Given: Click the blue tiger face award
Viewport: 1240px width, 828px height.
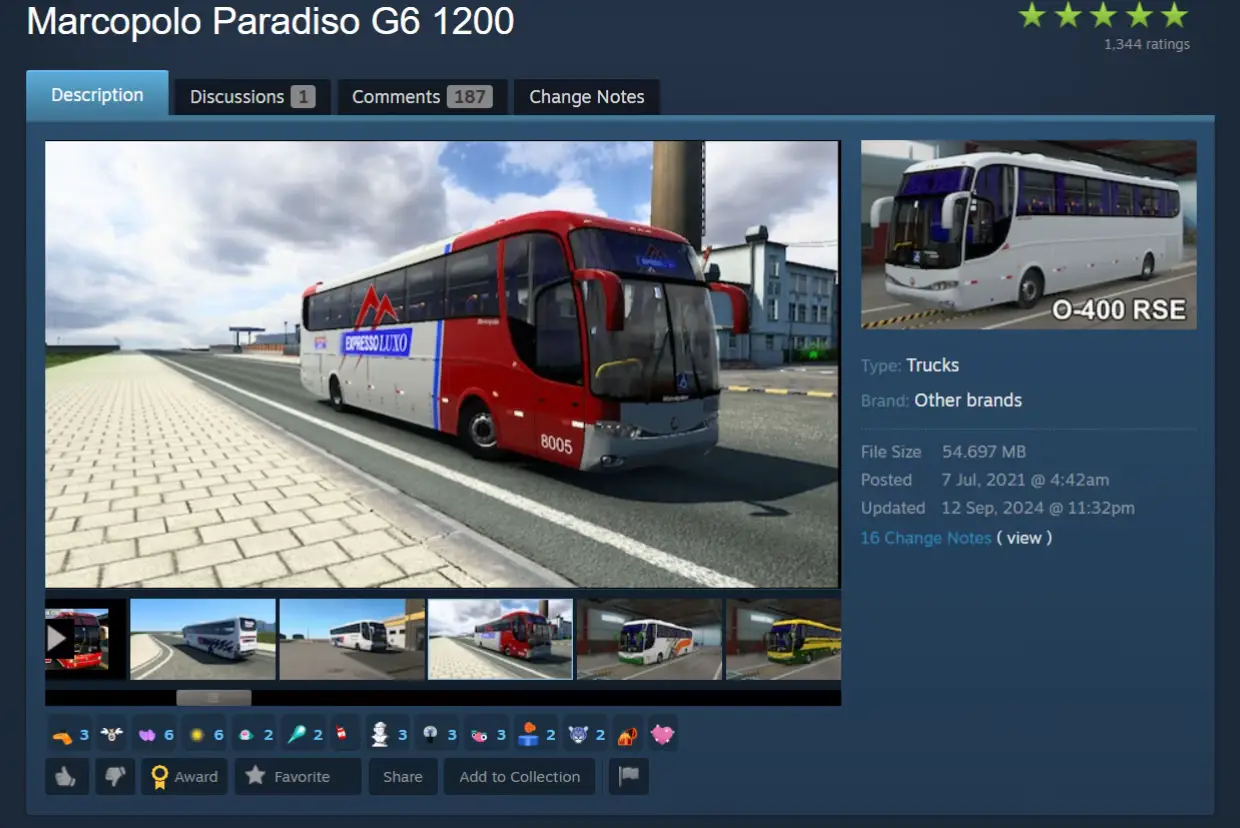Looking at the screenshot, I should 579,735.
